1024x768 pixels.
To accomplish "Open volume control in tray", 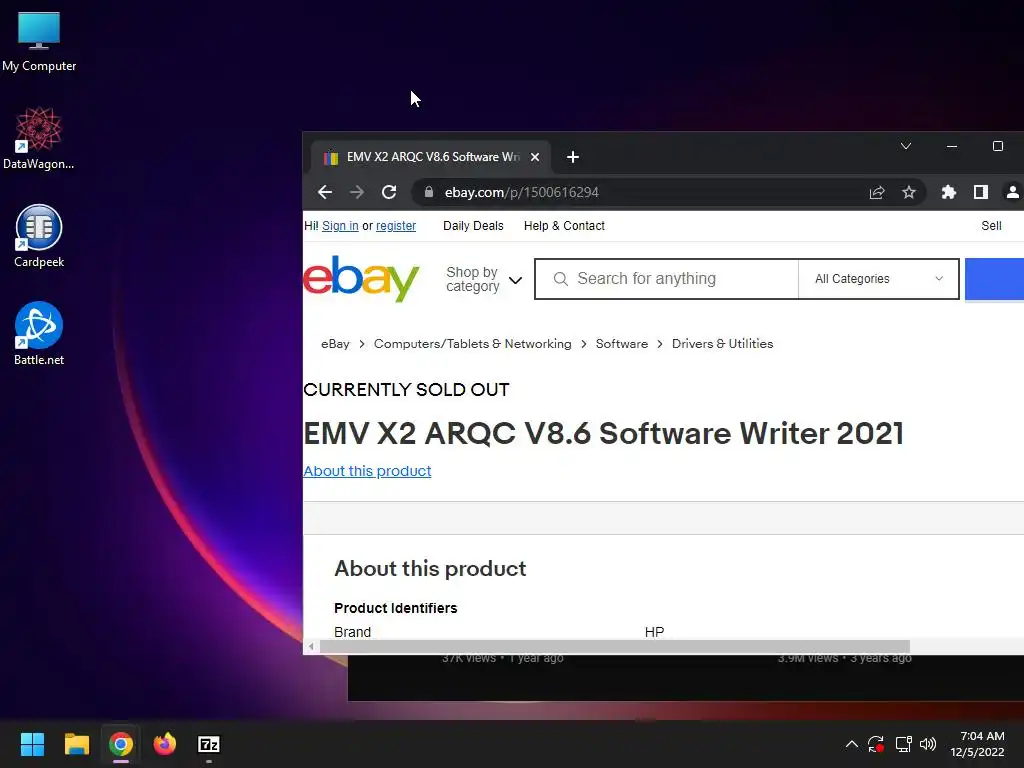I will point(928,744).
